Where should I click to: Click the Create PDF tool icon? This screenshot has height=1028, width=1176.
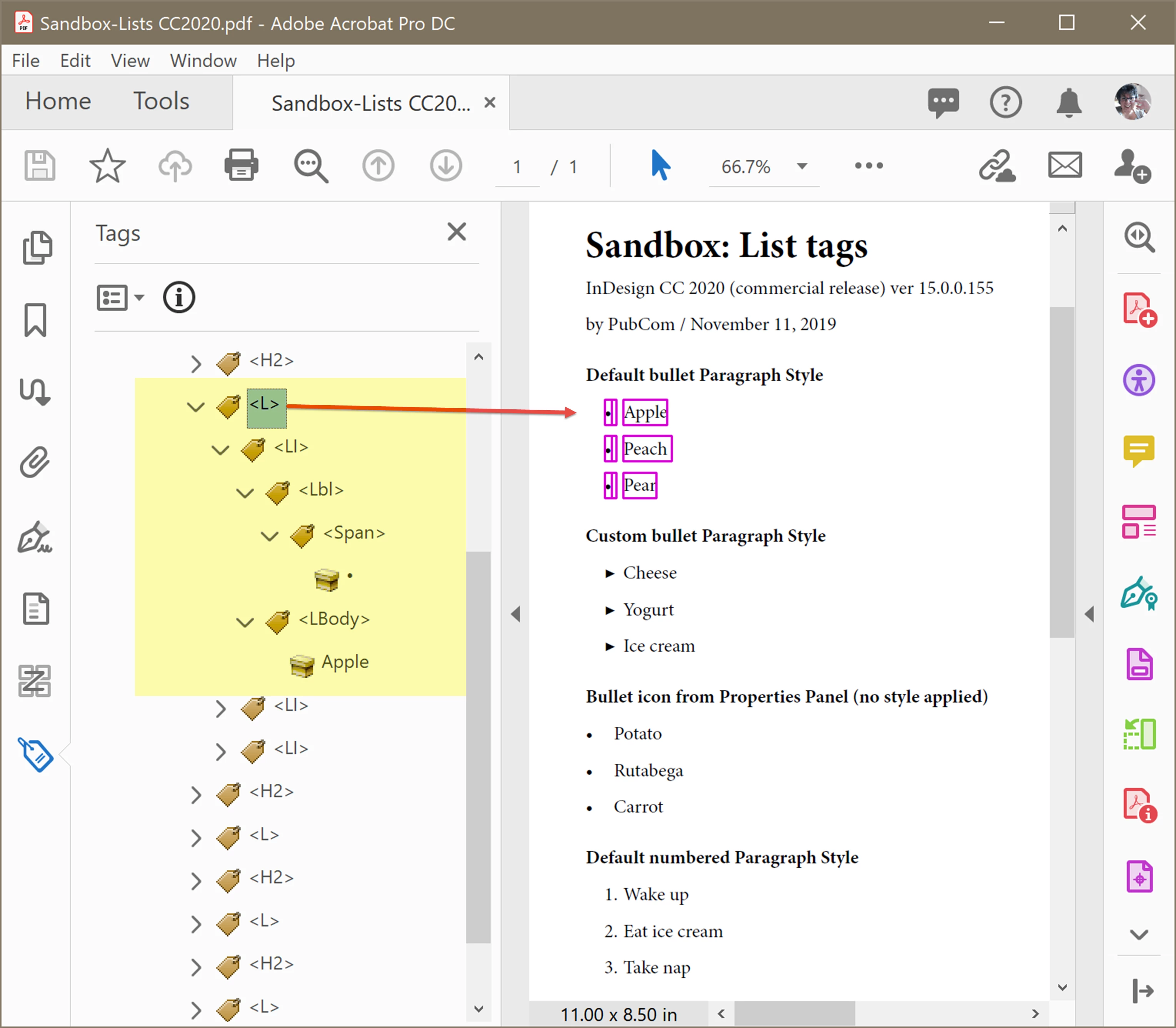(x=1139, y=310)
